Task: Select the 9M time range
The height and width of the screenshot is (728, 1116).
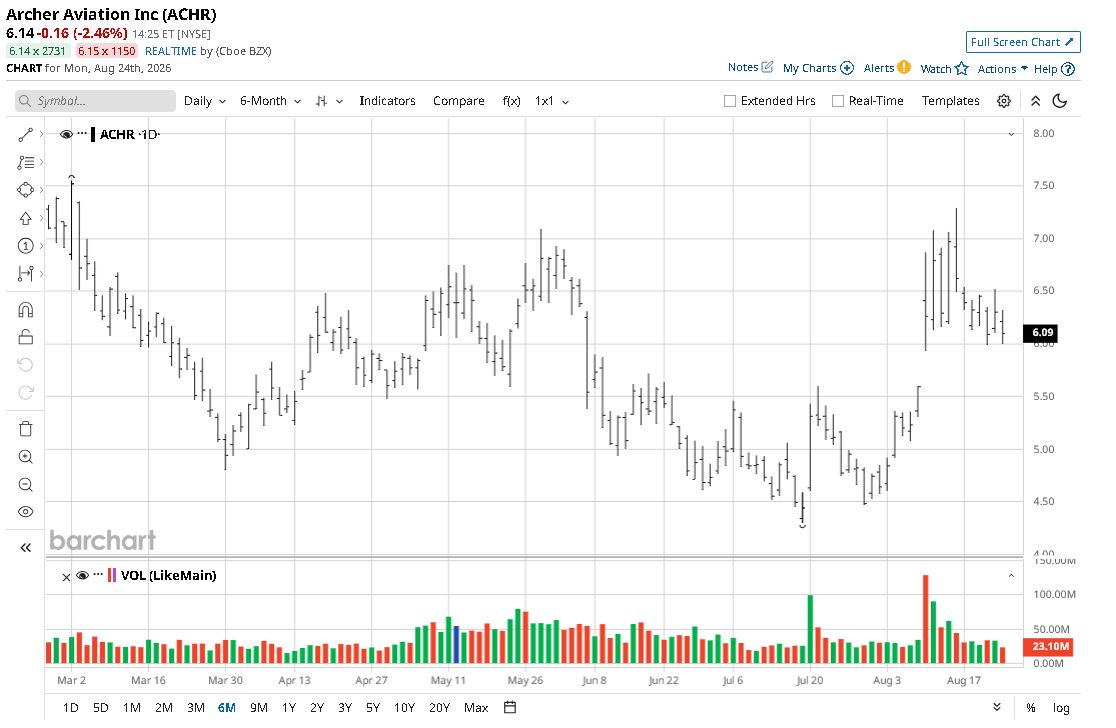Action: (x=258, y=707)
